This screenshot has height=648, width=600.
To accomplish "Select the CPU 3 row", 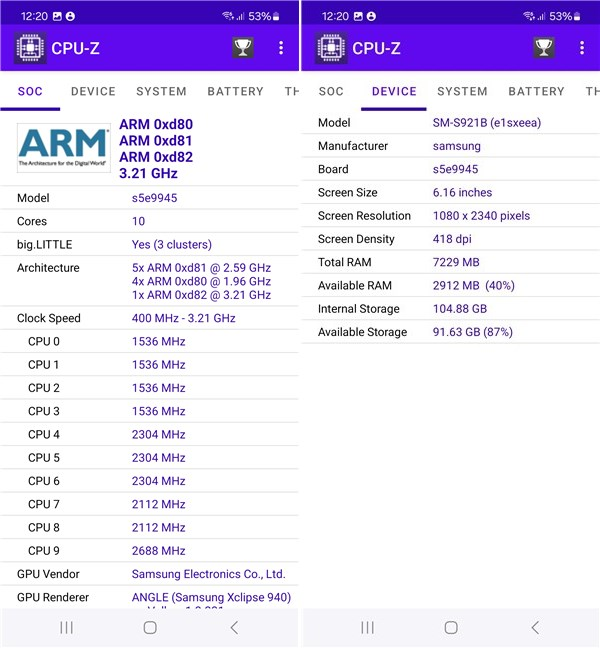I will 149,411.
